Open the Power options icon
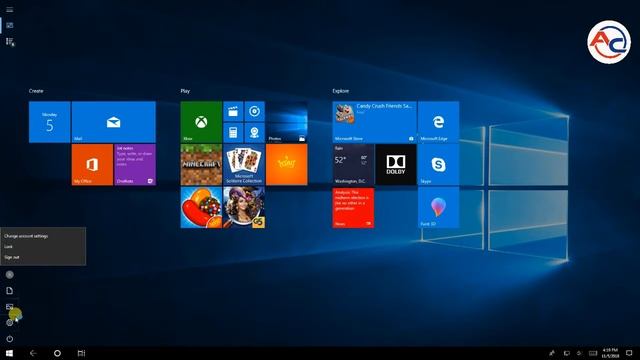The width and height of the screenshot is (640, 360). tap(9, 338)
